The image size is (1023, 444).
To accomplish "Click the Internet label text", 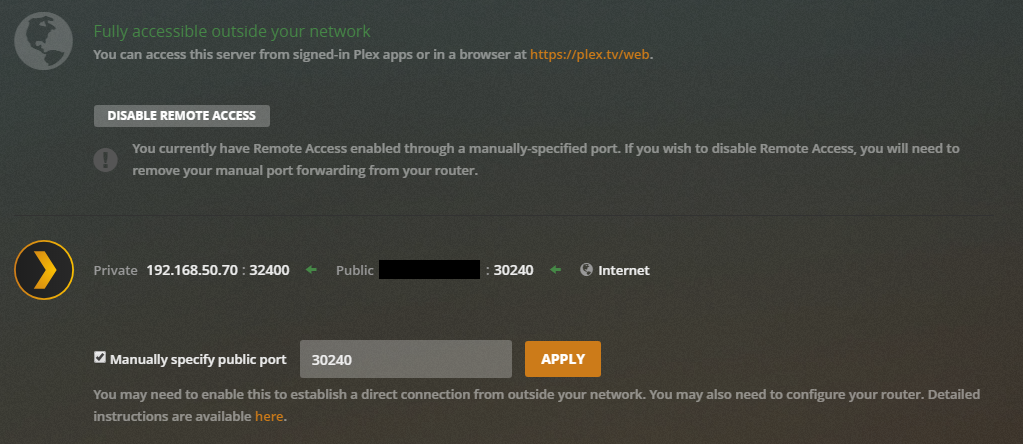I will point(623,270).
